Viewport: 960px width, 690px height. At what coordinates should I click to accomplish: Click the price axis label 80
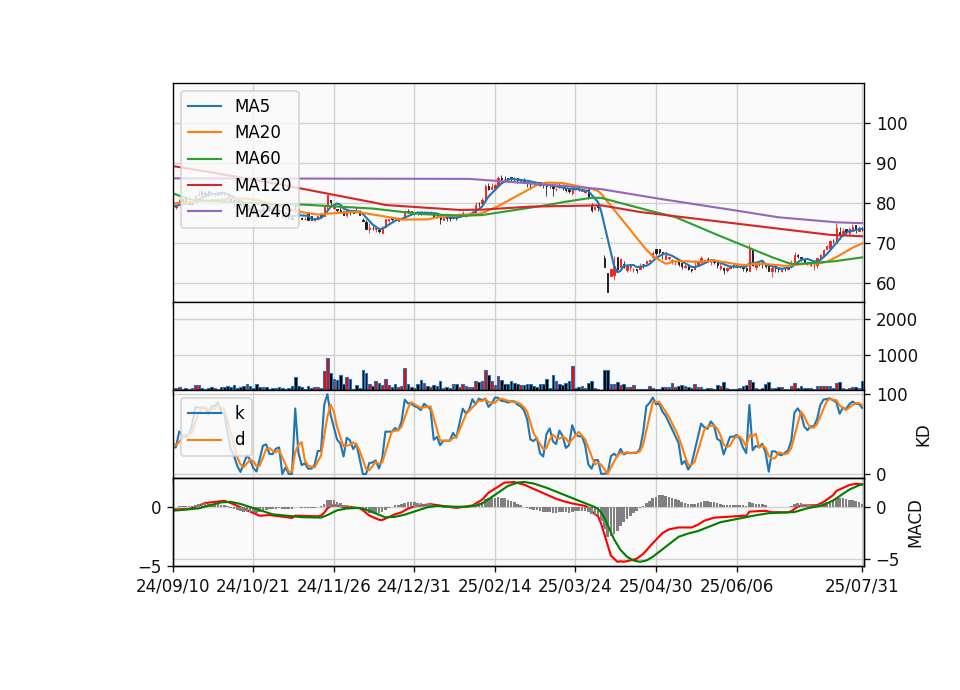(887, 204)
